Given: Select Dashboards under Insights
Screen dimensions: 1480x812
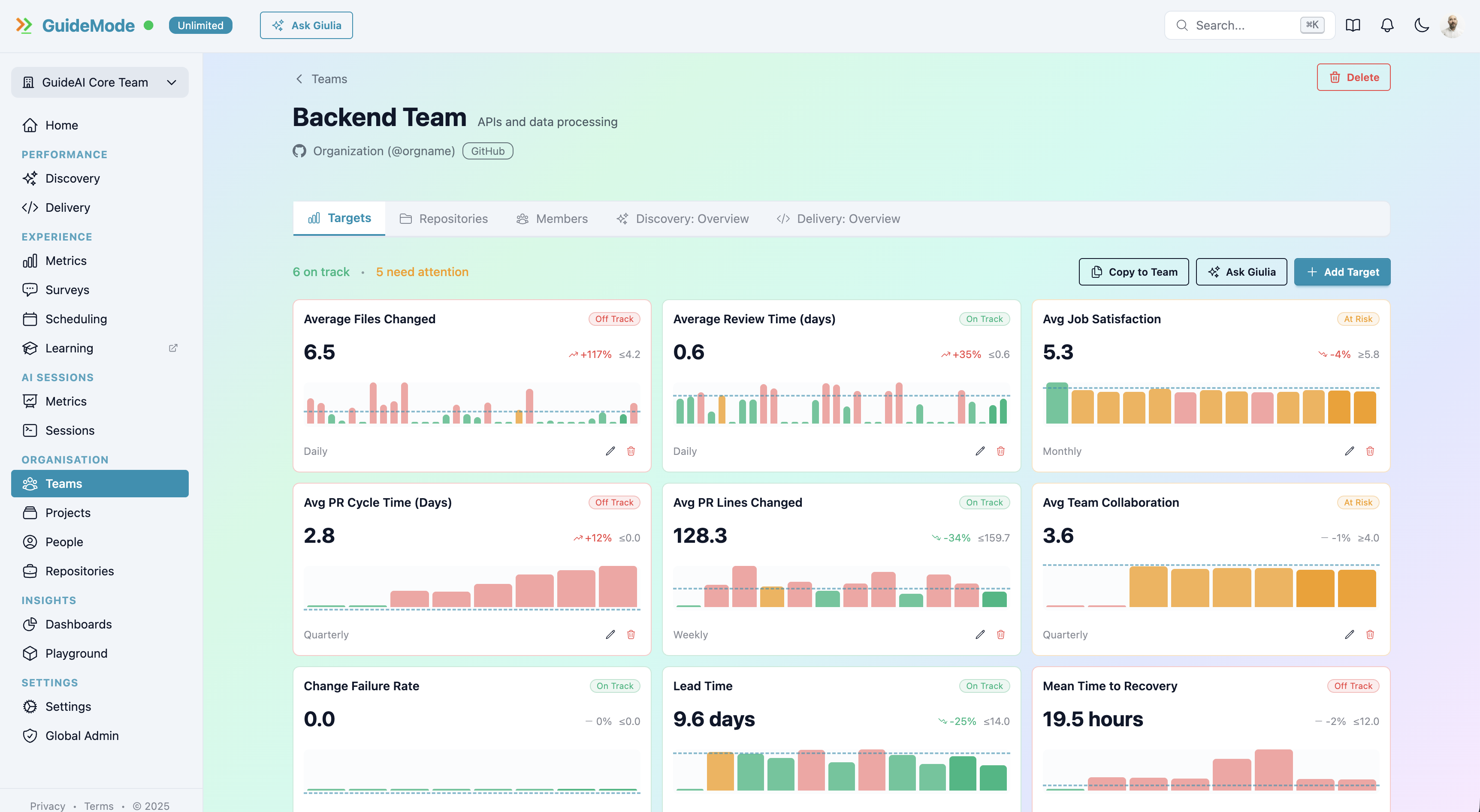Looking at the screenshot, I should 79,624.
